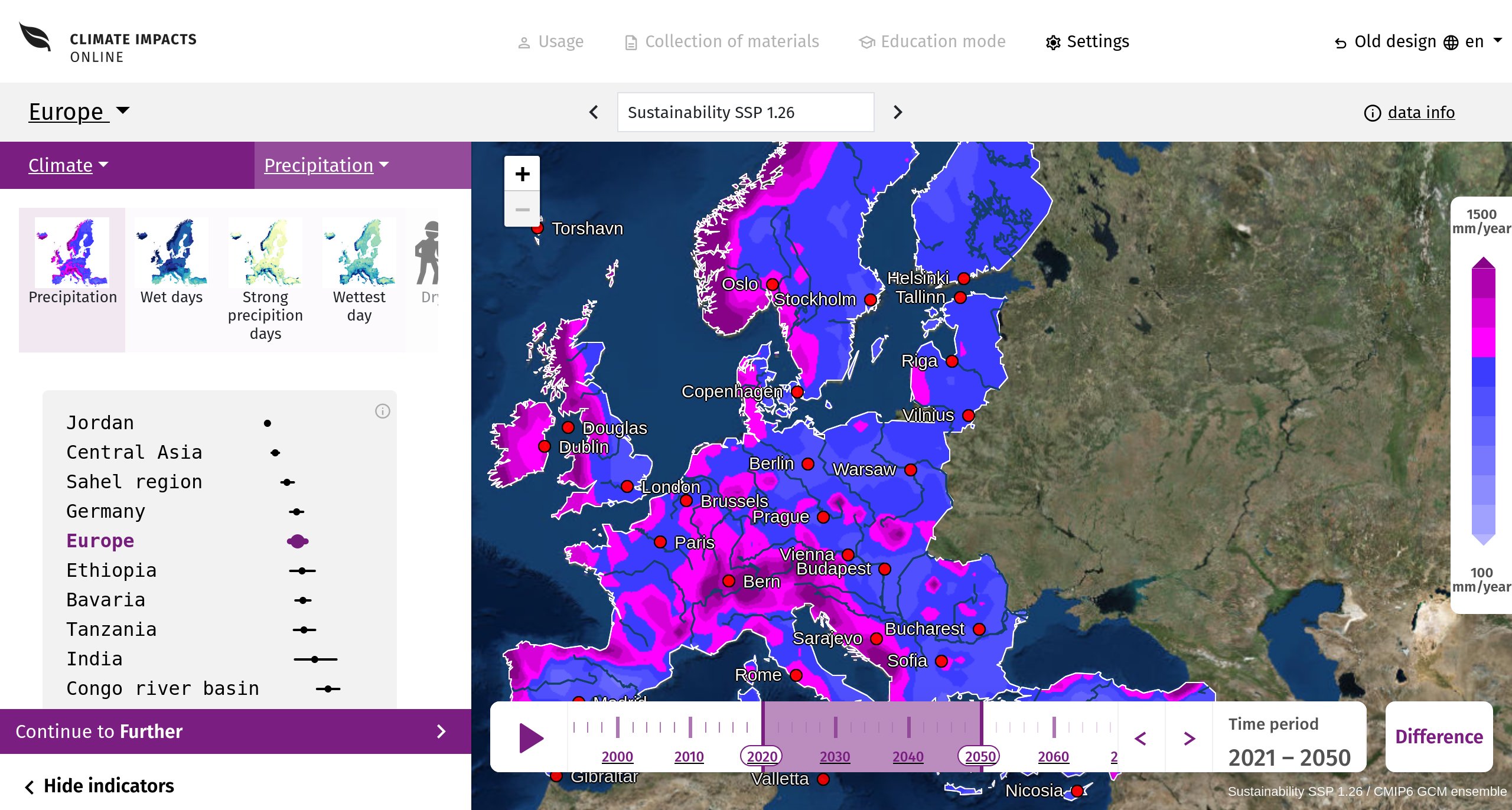The image size is (1512, 810).
Task: Click the 2020 timeline start handle
Action: point(762,756)
